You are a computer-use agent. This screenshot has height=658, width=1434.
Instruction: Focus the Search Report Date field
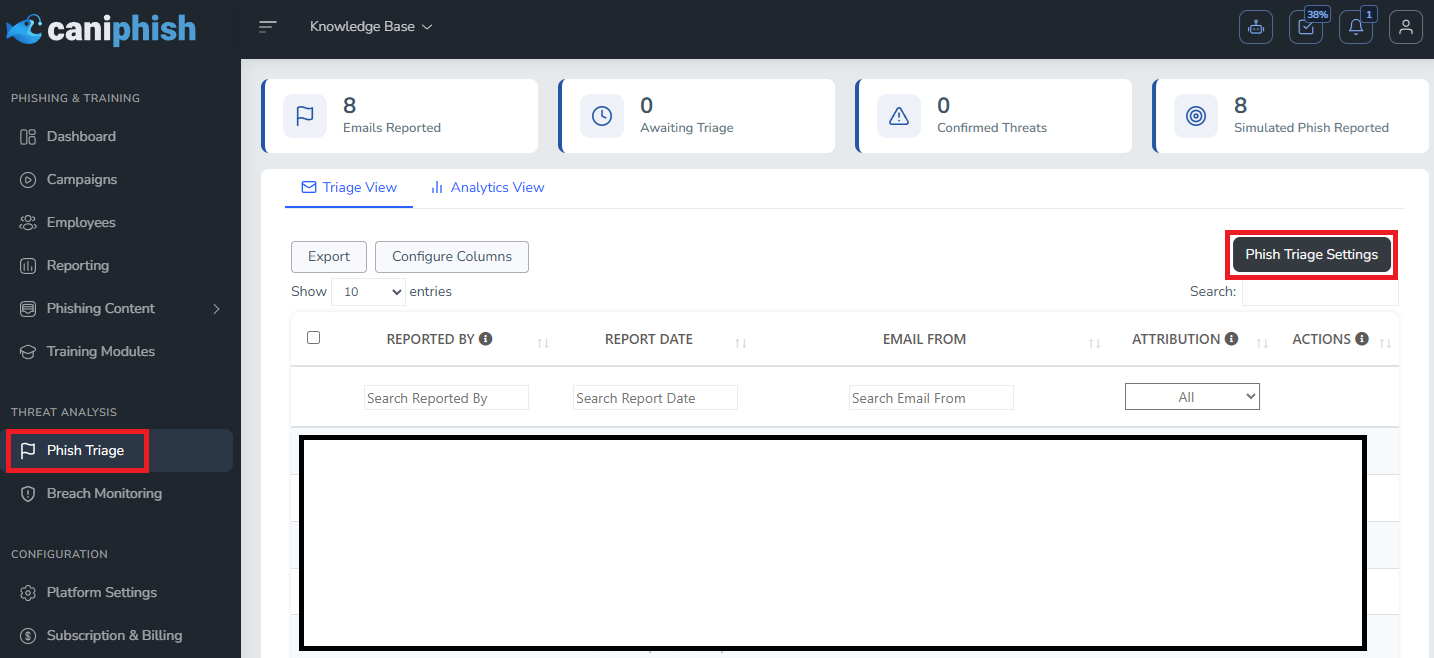pos(655,398)
